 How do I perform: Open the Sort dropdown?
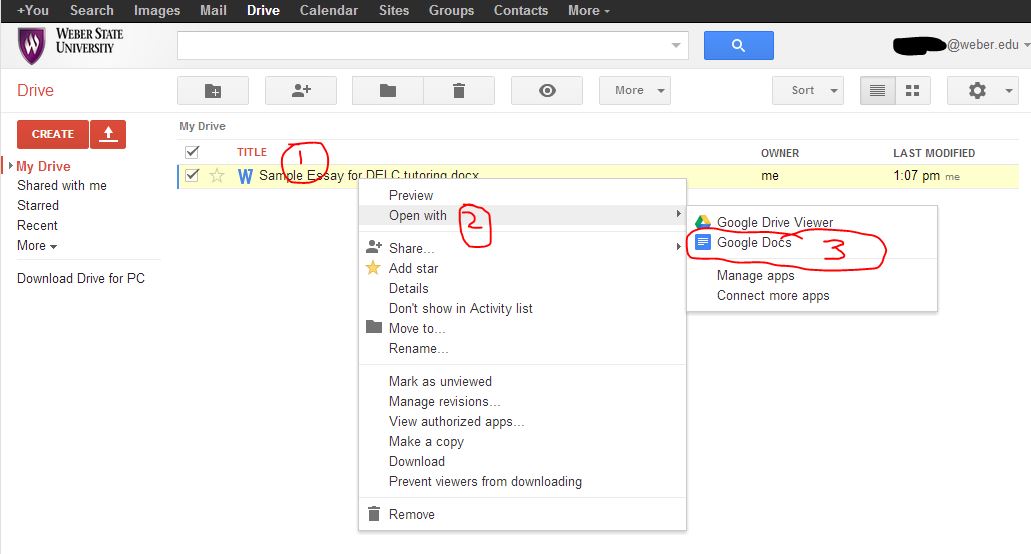808,90
